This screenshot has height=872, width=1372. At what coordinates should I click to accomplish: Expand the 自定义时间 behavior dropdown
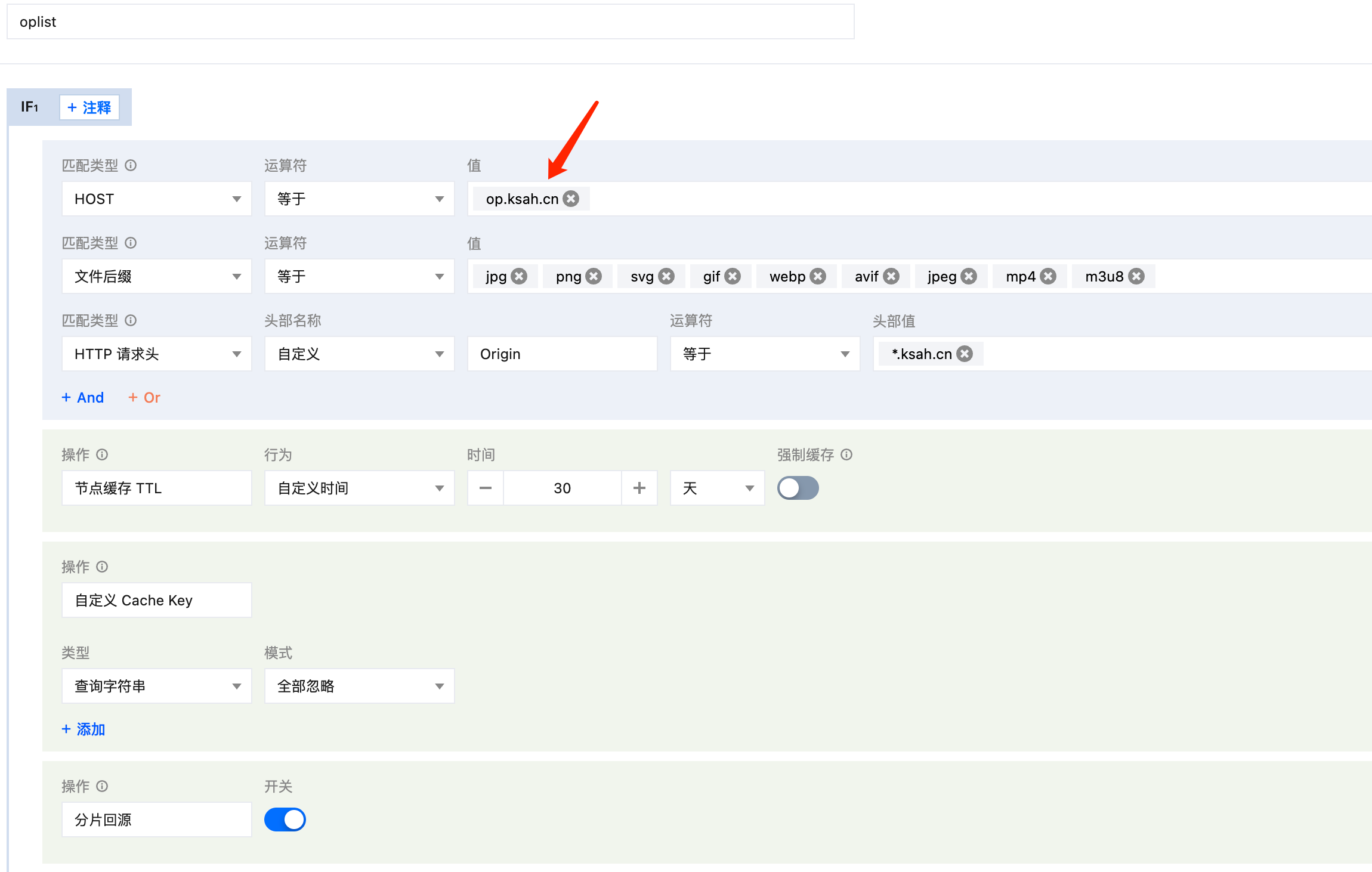[x=359, y=488]
